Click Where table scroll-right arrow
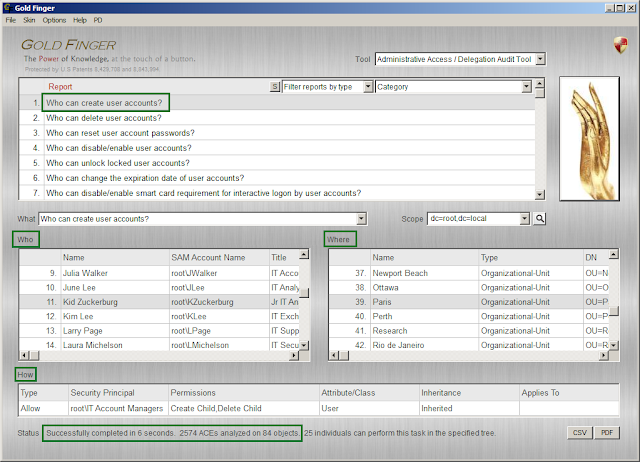The width and height of the screenshot is (640, 462). [x=604, y=355]
